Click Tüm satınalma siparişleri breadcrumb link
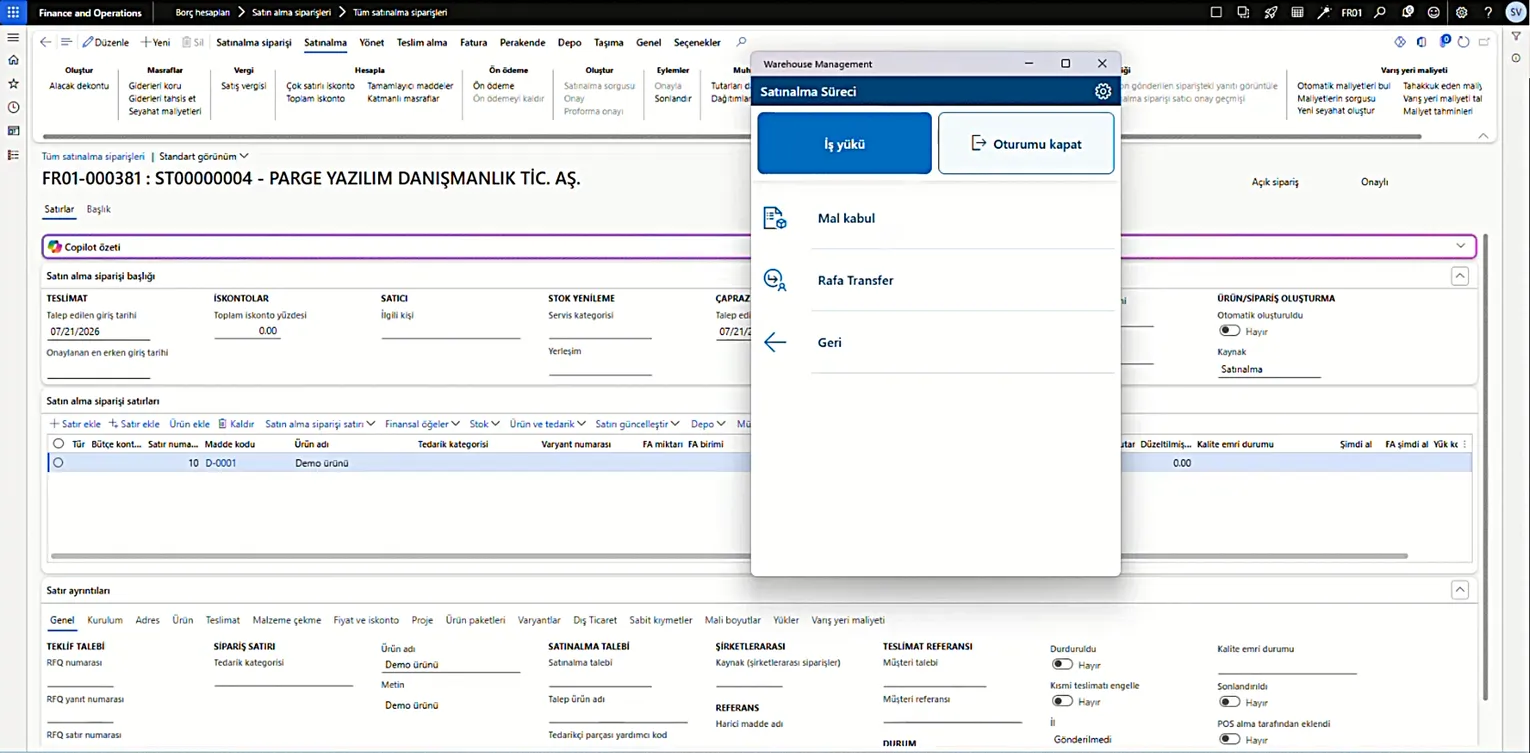This screenshot has height=753, width=1530. [x=93, y=156]
